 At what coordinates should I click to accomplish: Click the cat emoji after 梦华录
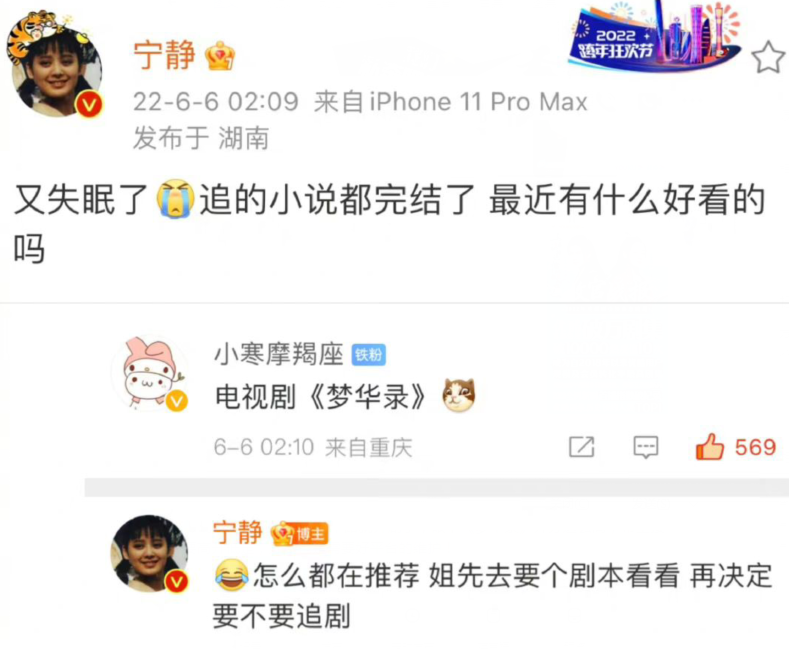[458, 395]
